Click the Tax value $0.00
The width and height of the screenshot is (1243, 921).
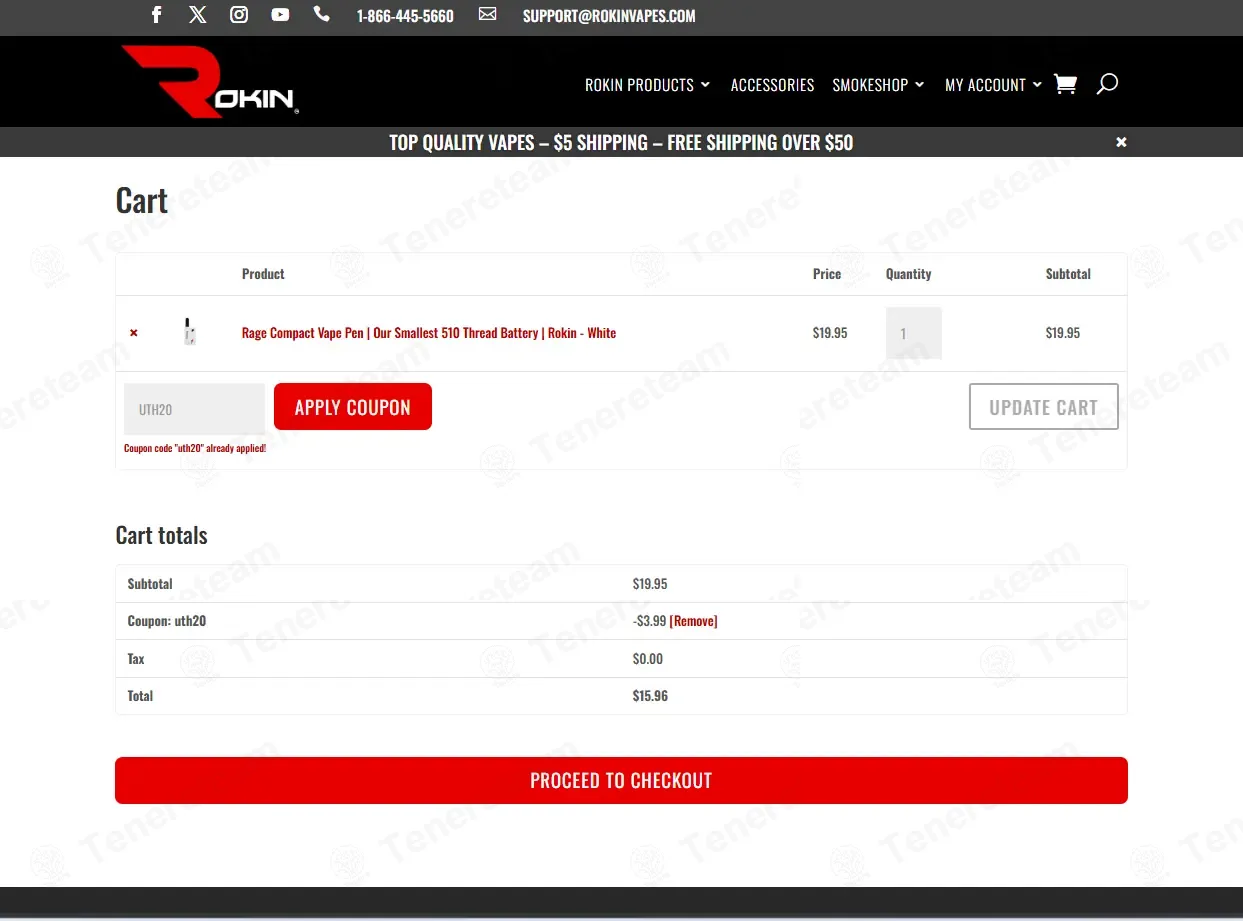pos(647,659)
